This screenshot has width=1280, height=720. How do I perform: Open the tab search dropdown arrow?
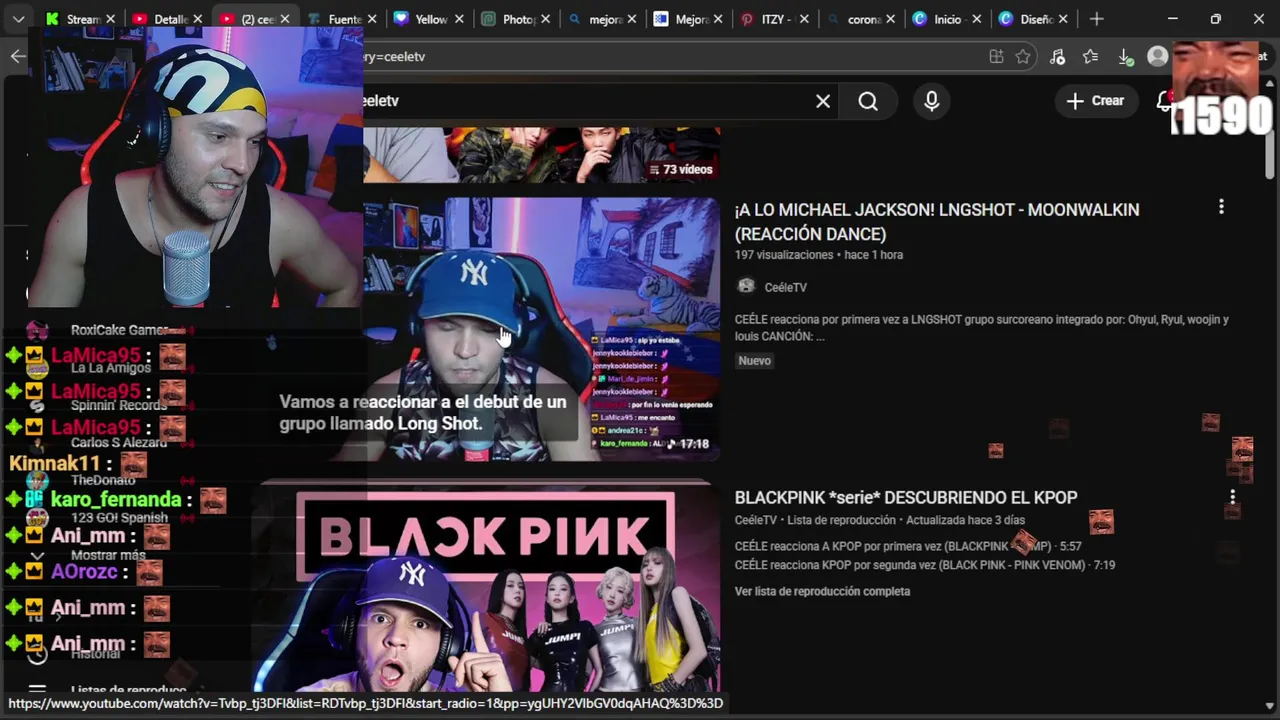click(18, 19)
